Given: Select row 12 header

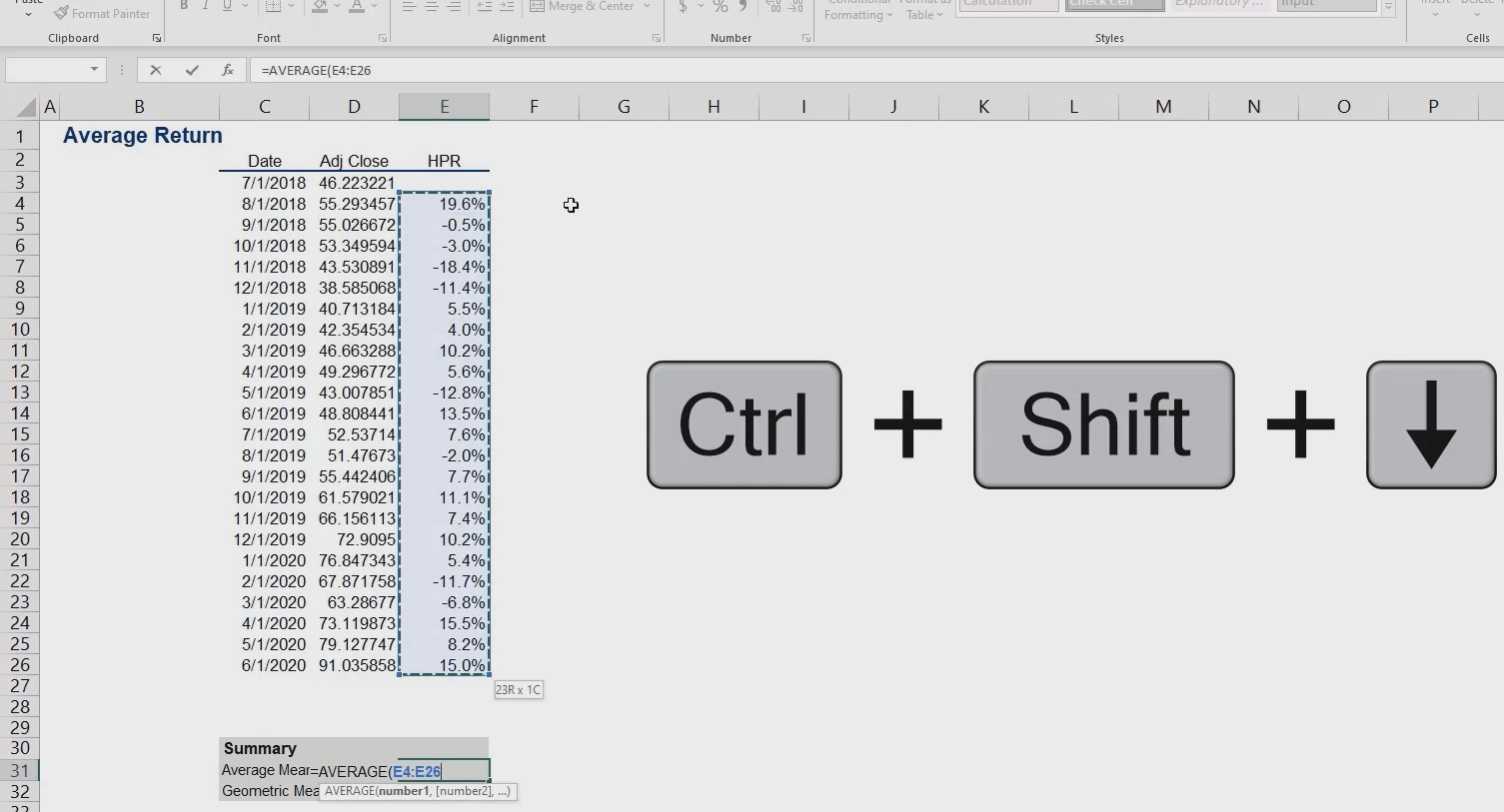Looking at the screenshot, I should (19, 372).
